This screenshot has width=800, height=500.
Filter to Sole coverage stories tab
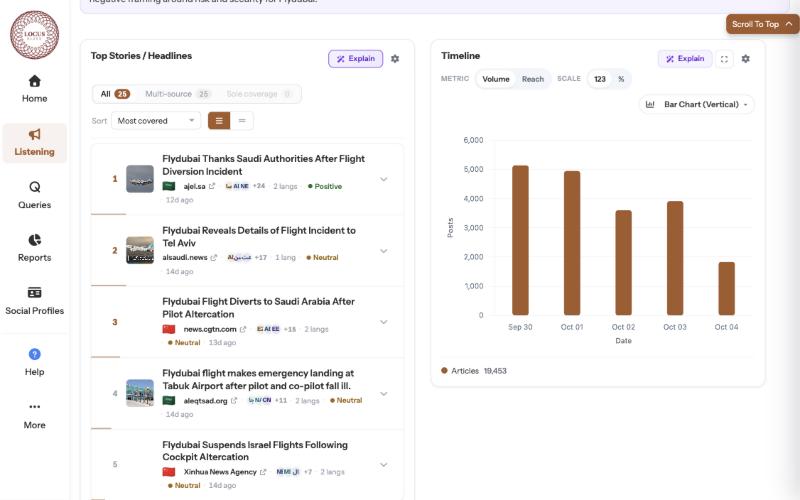(x=259, y=94)
